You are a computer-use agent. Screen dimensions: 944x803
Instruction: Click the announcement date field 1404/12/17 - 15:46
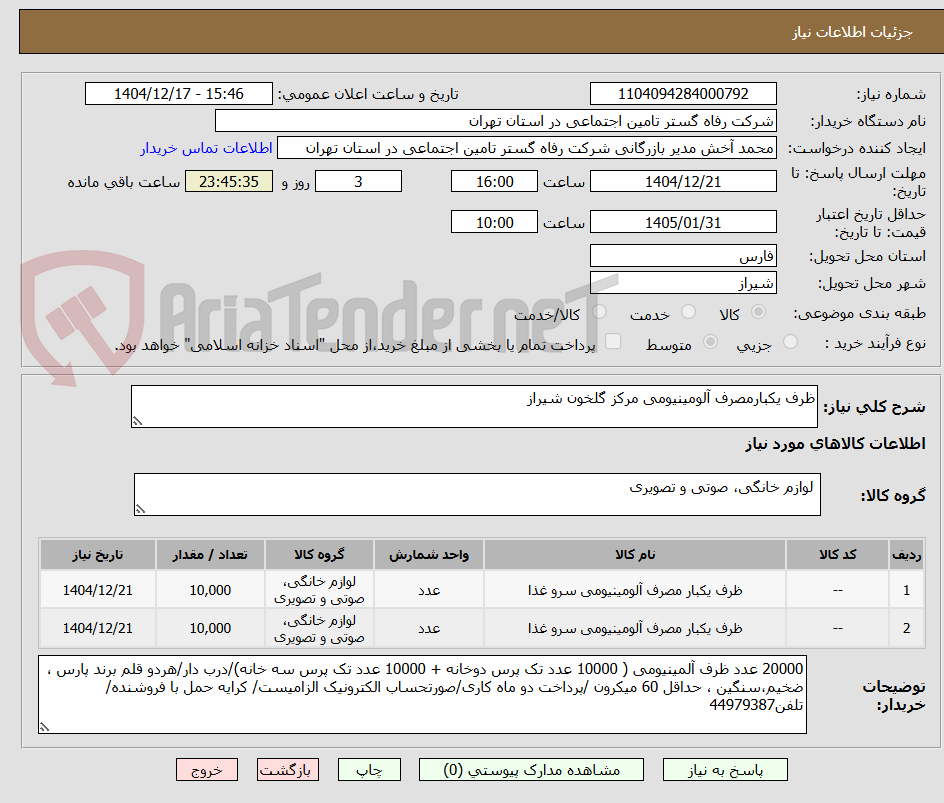pyautogui.click(x=179, y=94)
